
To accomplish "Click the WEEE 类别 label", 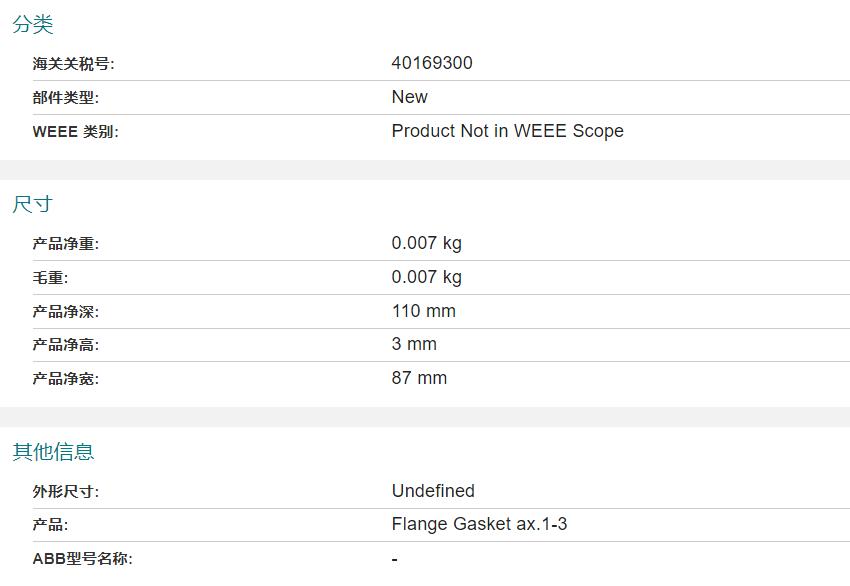I will pos(75,132).
